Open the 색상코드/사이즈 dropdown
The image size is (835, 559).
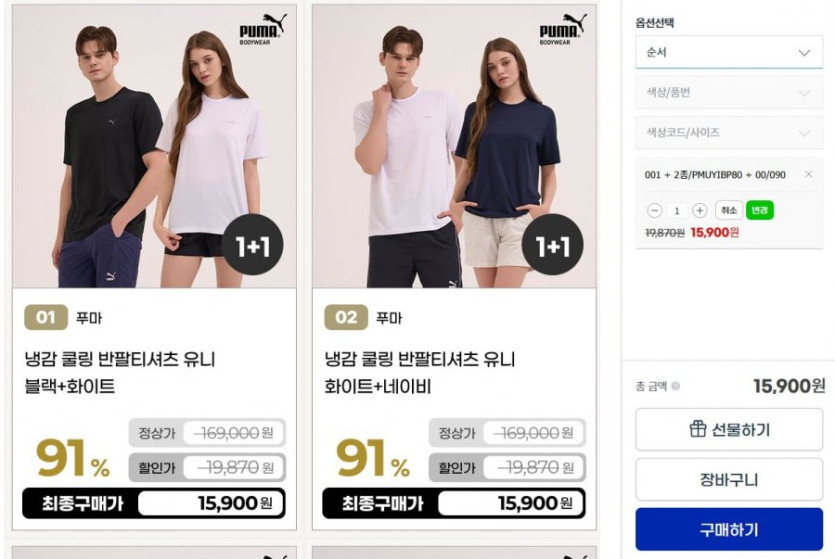click(x=728, y=133)
